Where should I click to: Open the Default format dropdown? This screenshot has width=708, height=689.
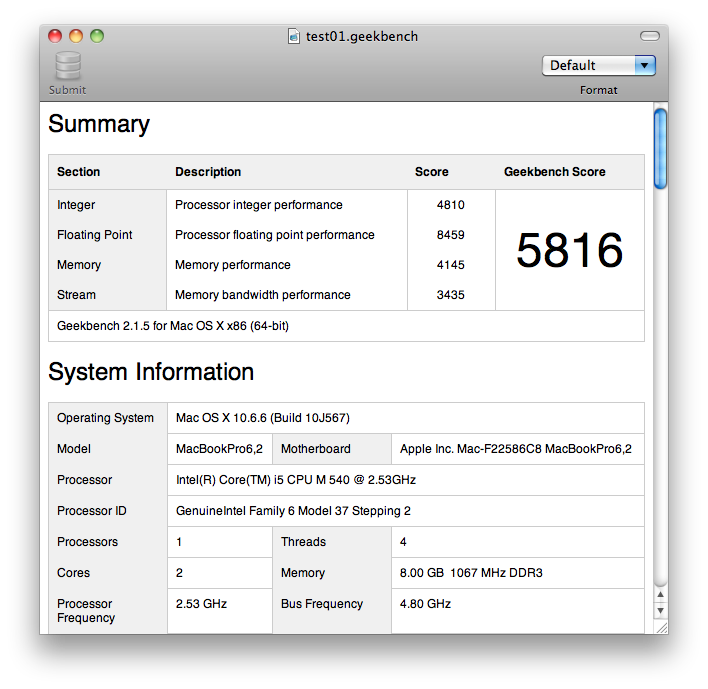(599, 65)
